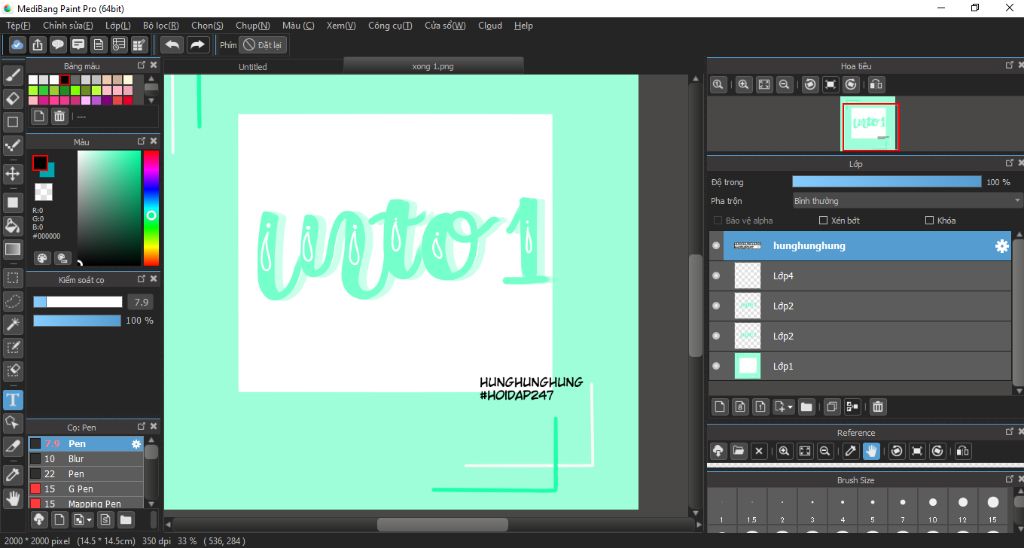Tick the Khóa checkbox

click(929, 220)
